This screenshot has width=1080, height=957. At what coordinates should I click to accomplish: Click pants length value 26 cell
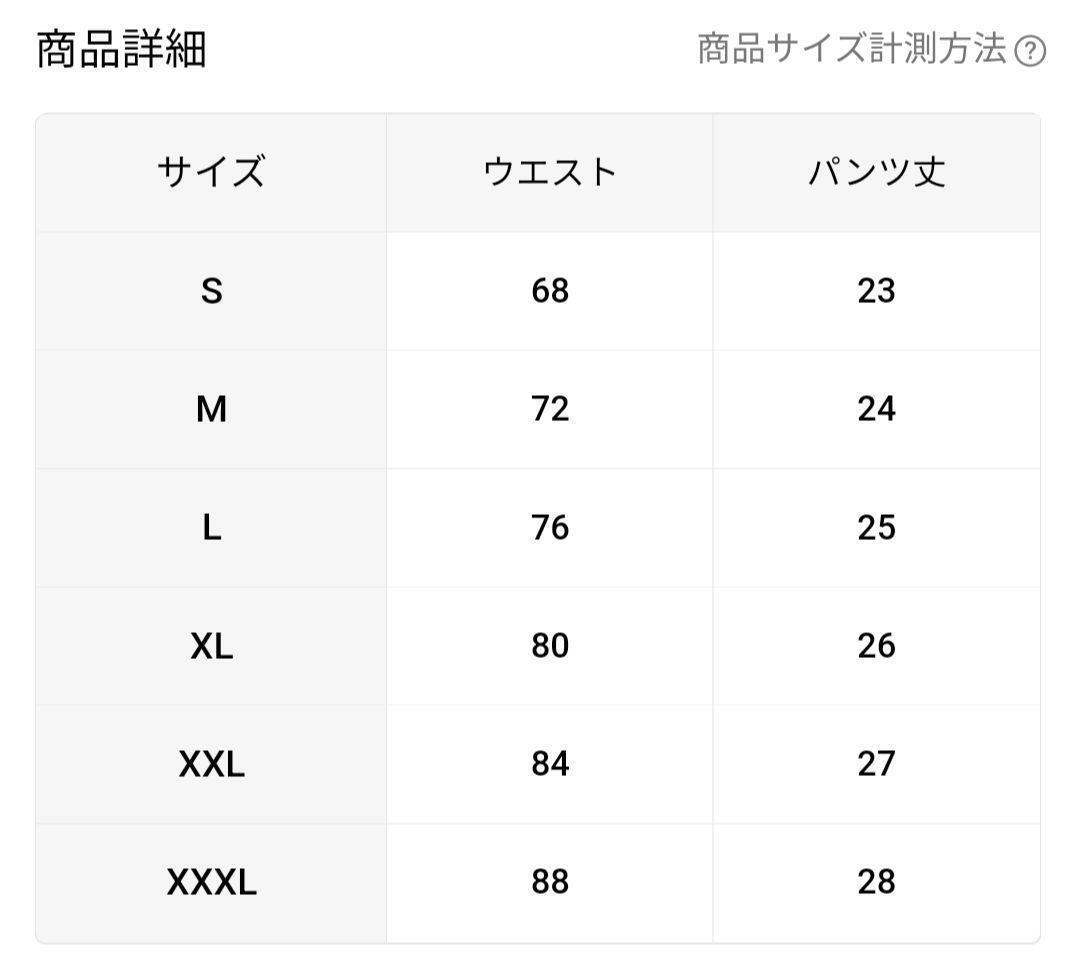876,646
